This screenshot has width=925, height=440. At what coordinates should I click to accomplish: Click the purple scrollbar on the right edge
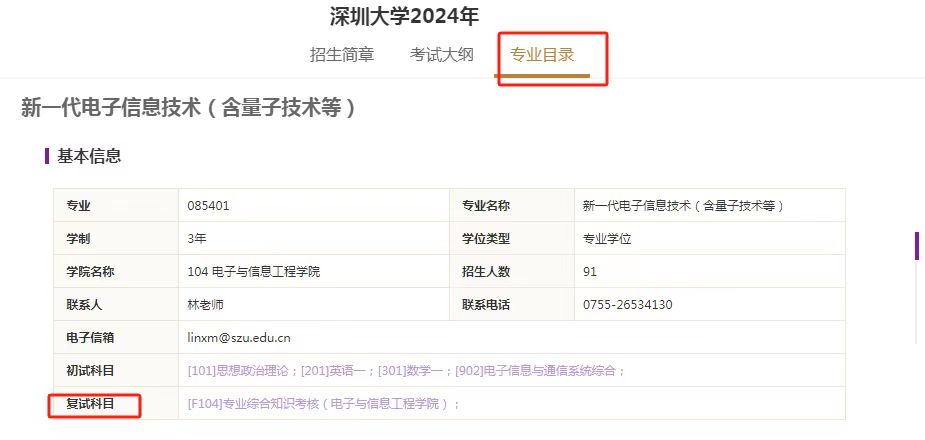(916, 246)
